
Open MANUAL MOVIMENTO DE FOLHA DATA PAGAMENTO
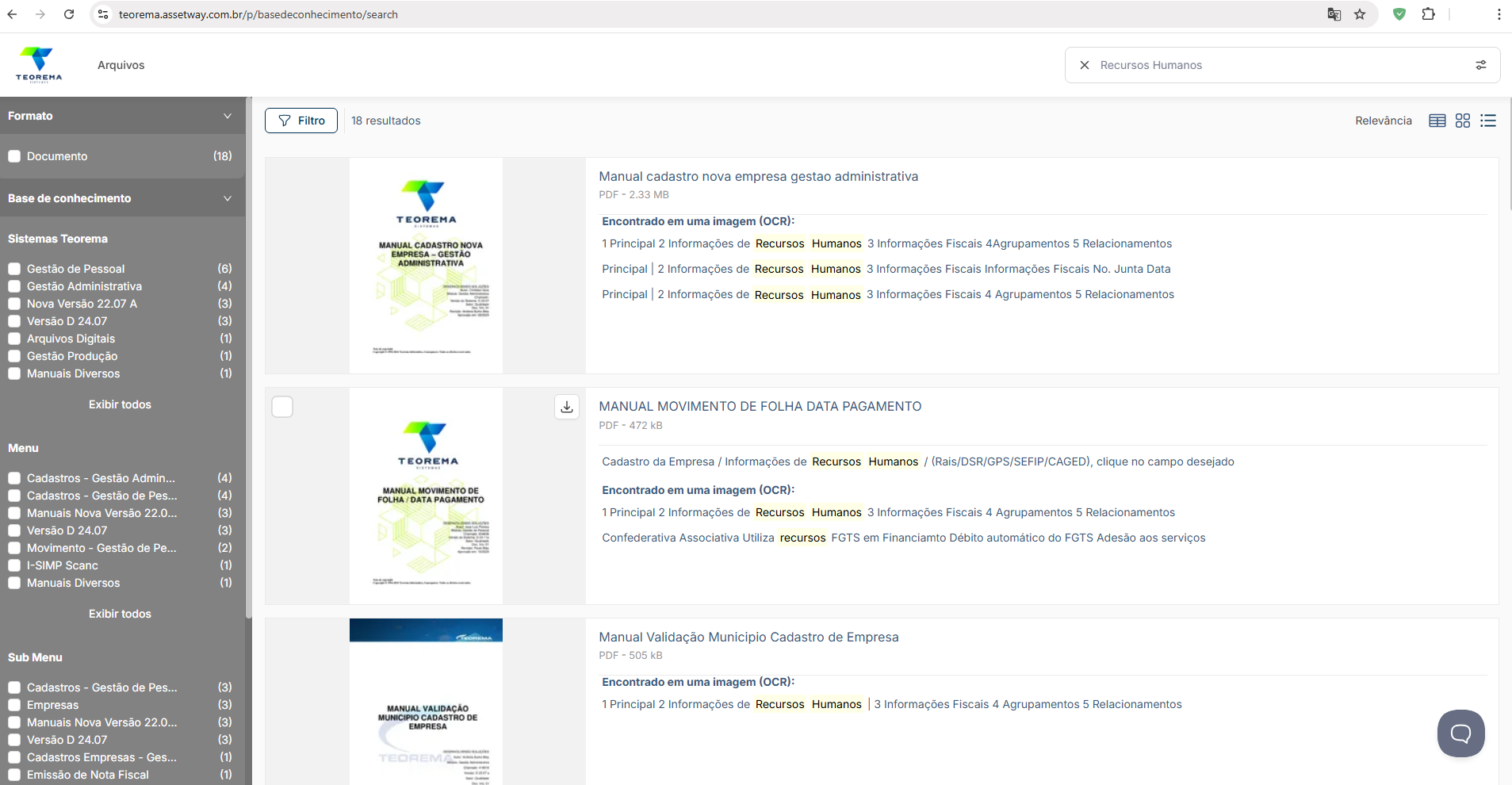tap(760, 406)
